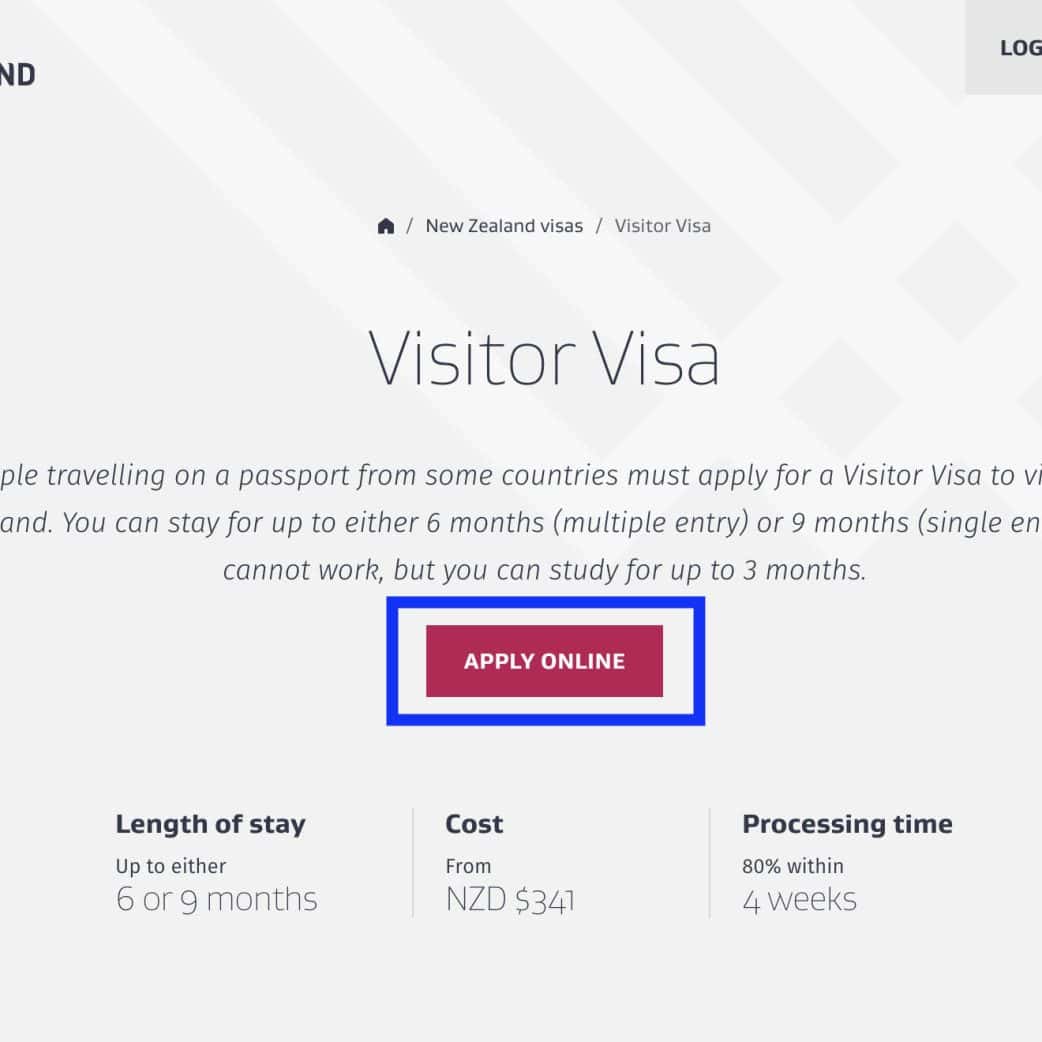Click the line mentioning 6 months multiple entry
This screenshot has height=1042, width=1042.
520,523
